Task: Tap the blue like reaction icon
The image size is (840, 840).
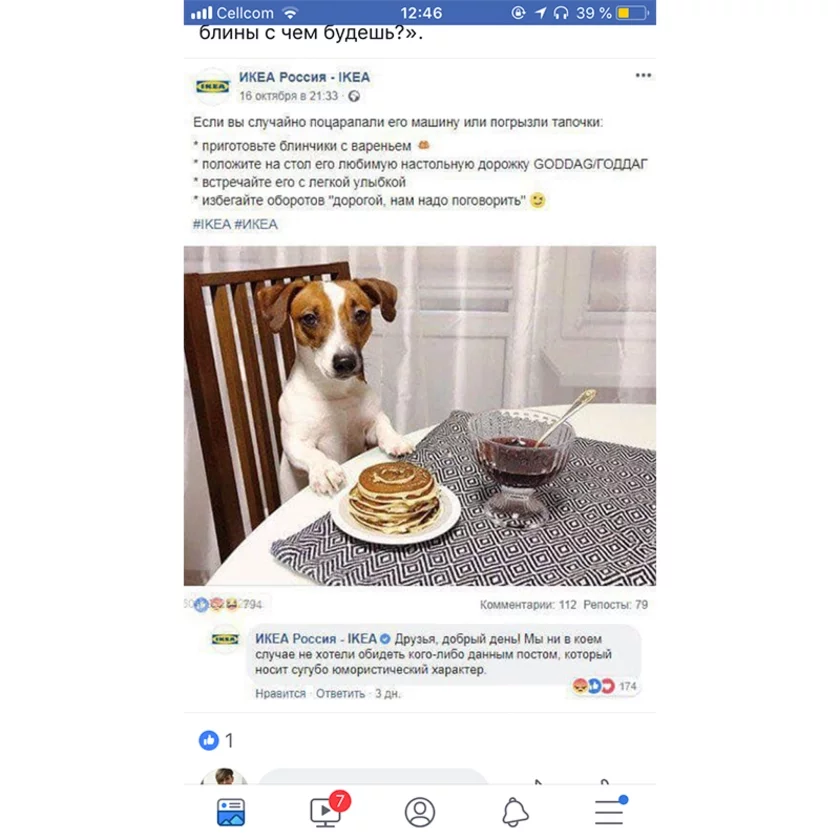Action: click(208, 740)
